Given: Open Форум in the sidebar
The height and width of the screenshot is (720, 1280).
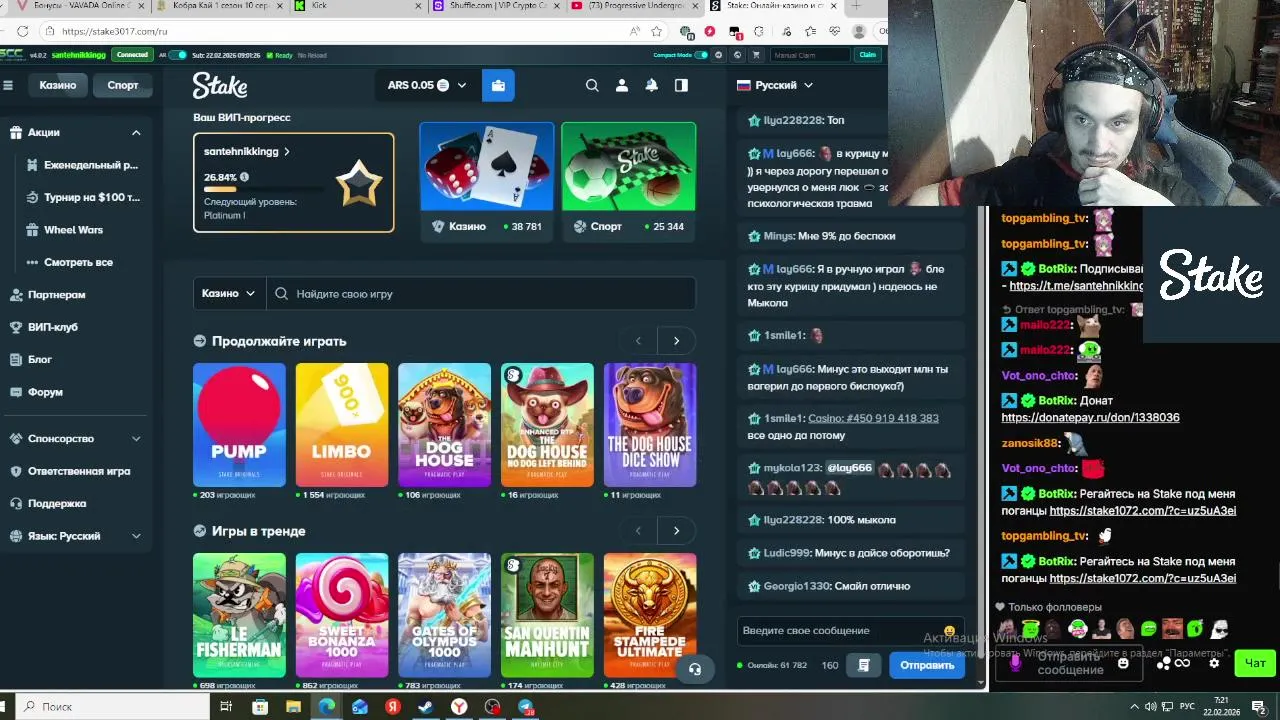Looking at the screenshot, I should tap(45, 392).
